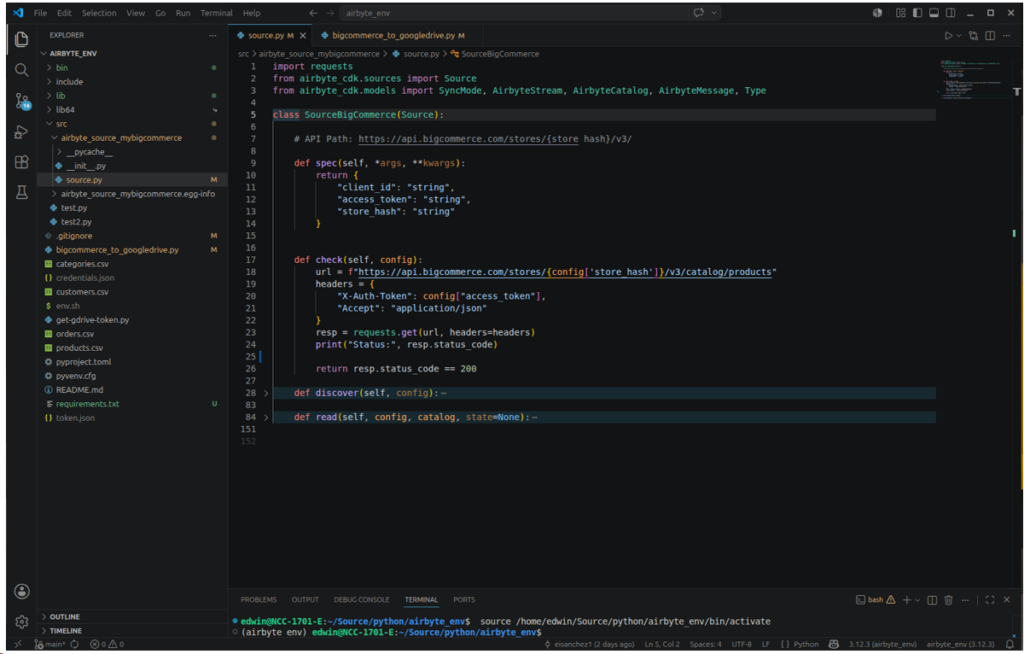Open the new terminal profile dropdown
This screenshot has width=1024, height=654.
pyautogui.click(x=918, y=600)
